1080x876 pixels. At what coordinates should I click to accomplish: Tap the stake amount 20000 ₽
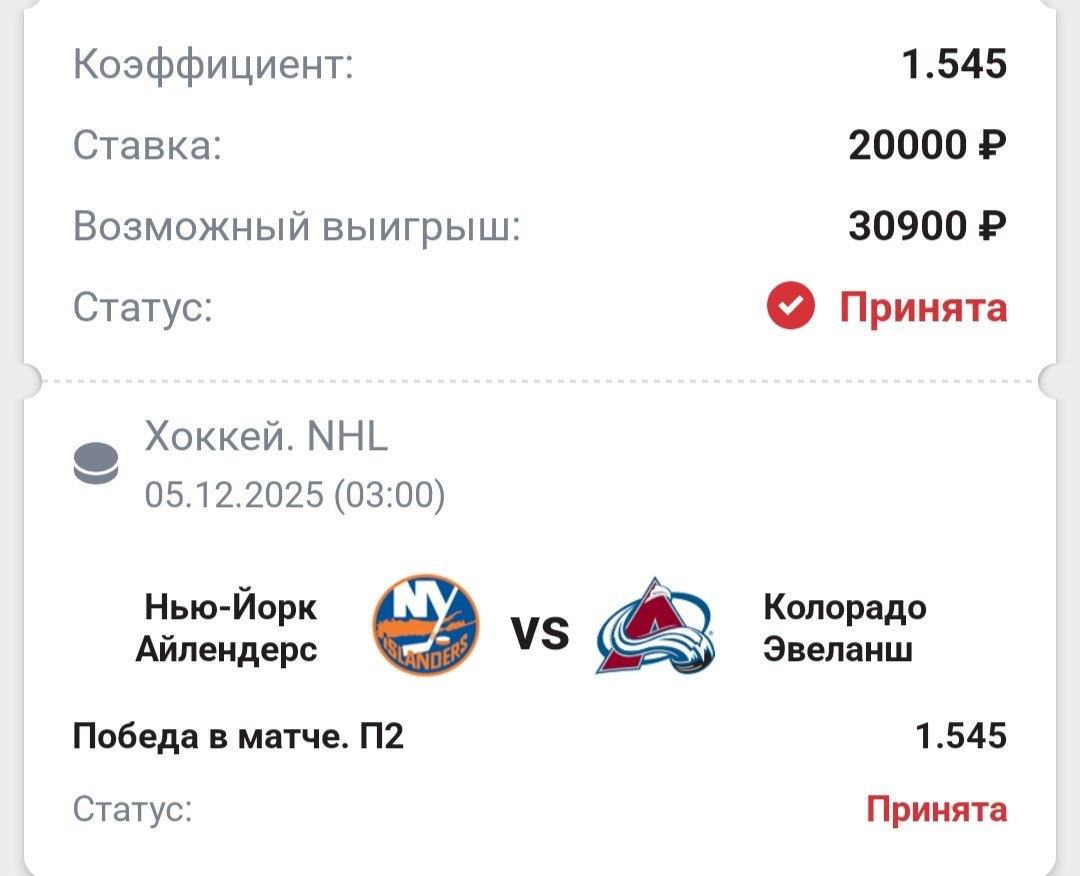[x=927, y=146]
